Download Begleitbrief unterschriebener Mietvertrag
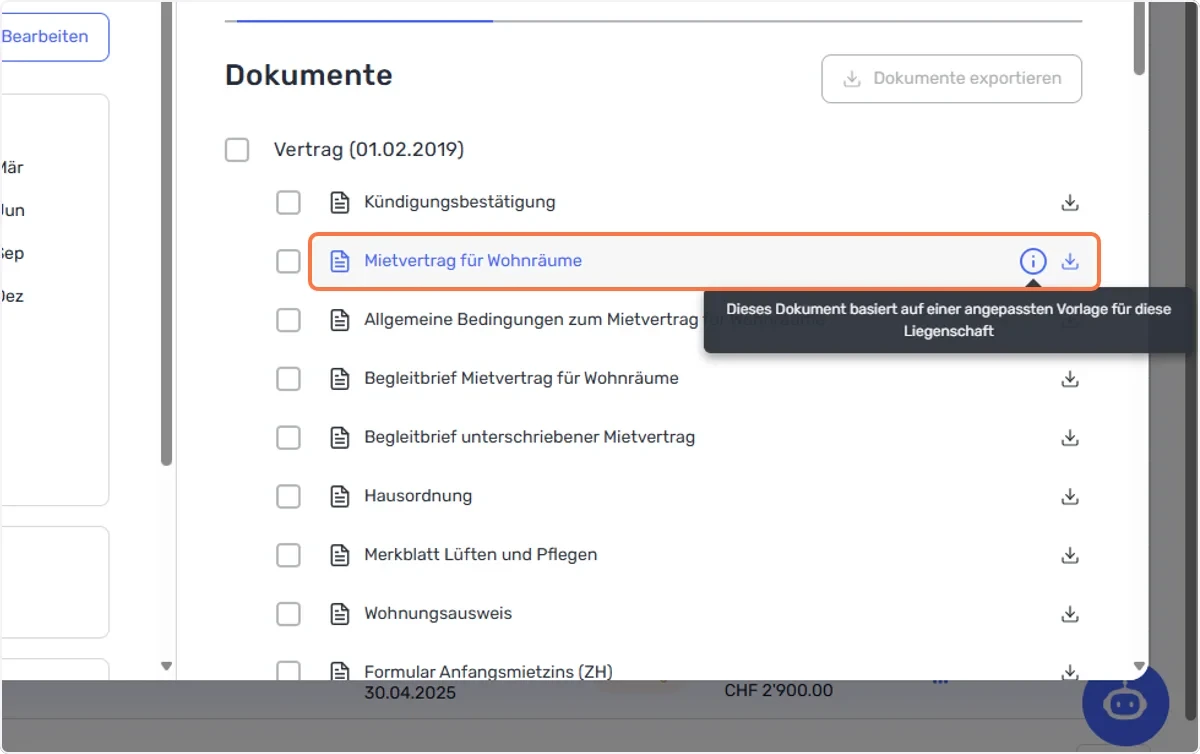 pyautogui.click(x=1070, y=438)
